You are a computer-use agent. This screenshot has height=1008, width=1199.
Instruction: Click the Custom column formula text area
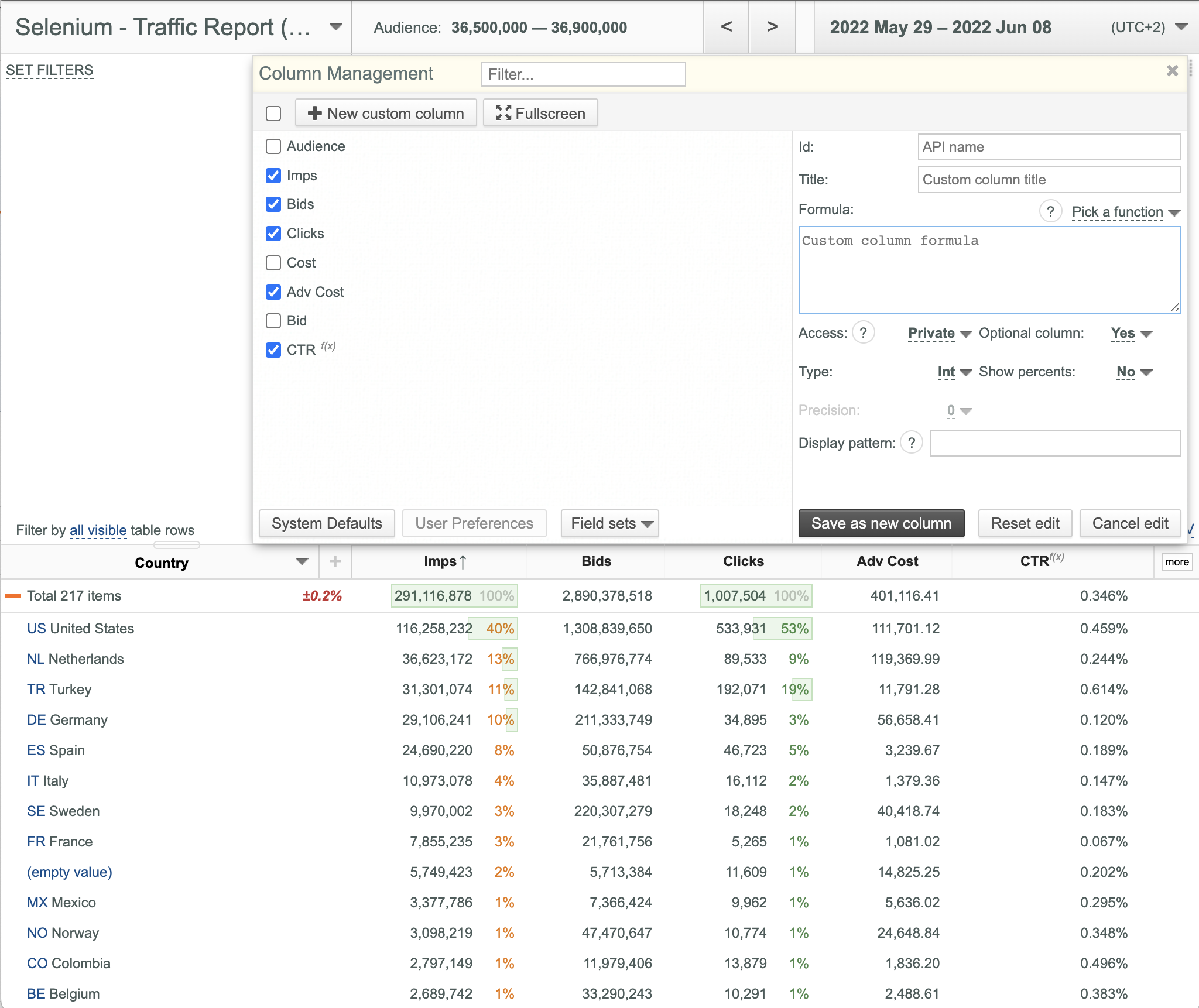click(989, 270)
